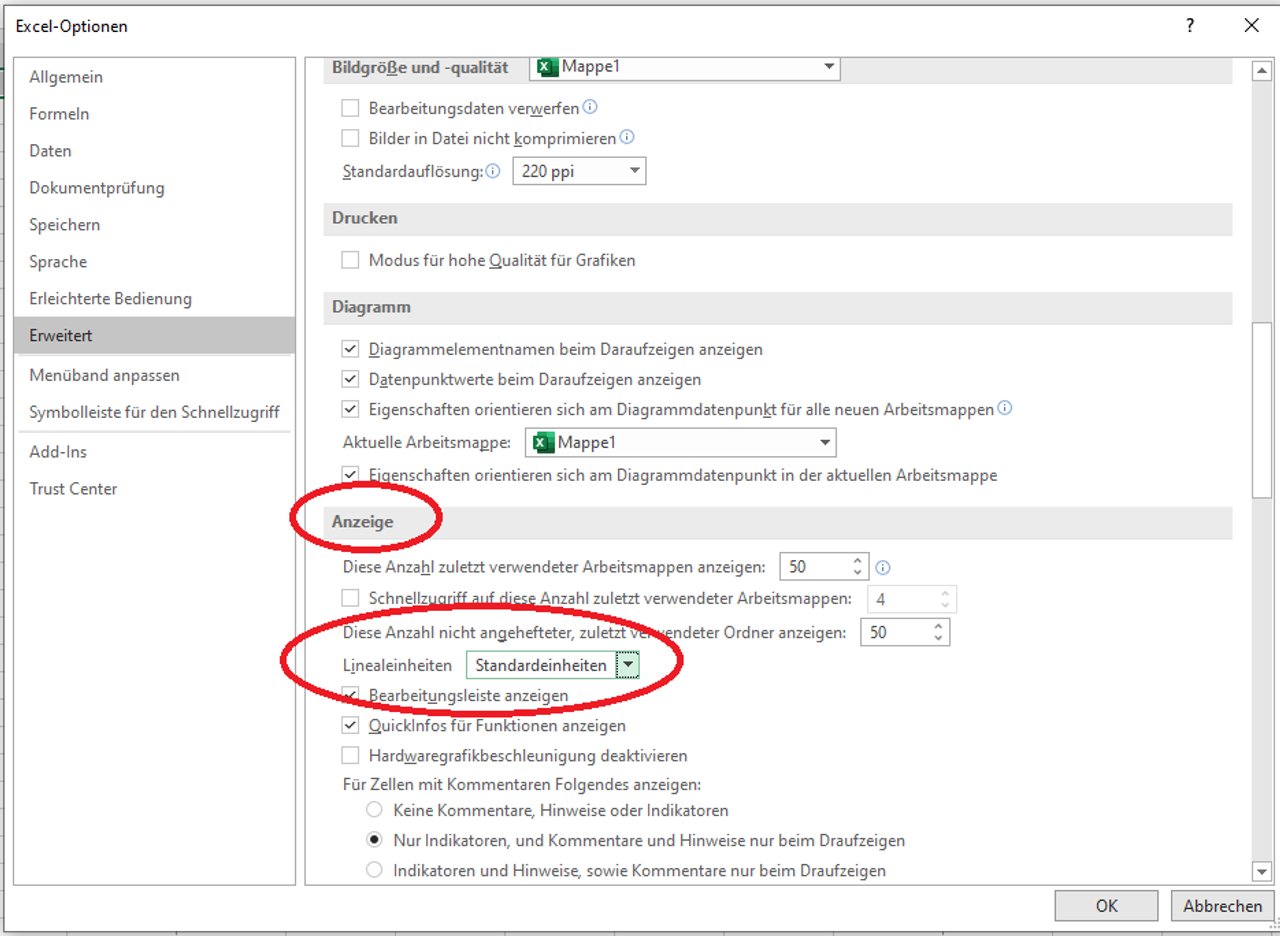This screenshot has height=936, width=1280.
Task: Click Excel file icon in Aktuelle Arbeitsmappe combo
Action: 543,442
